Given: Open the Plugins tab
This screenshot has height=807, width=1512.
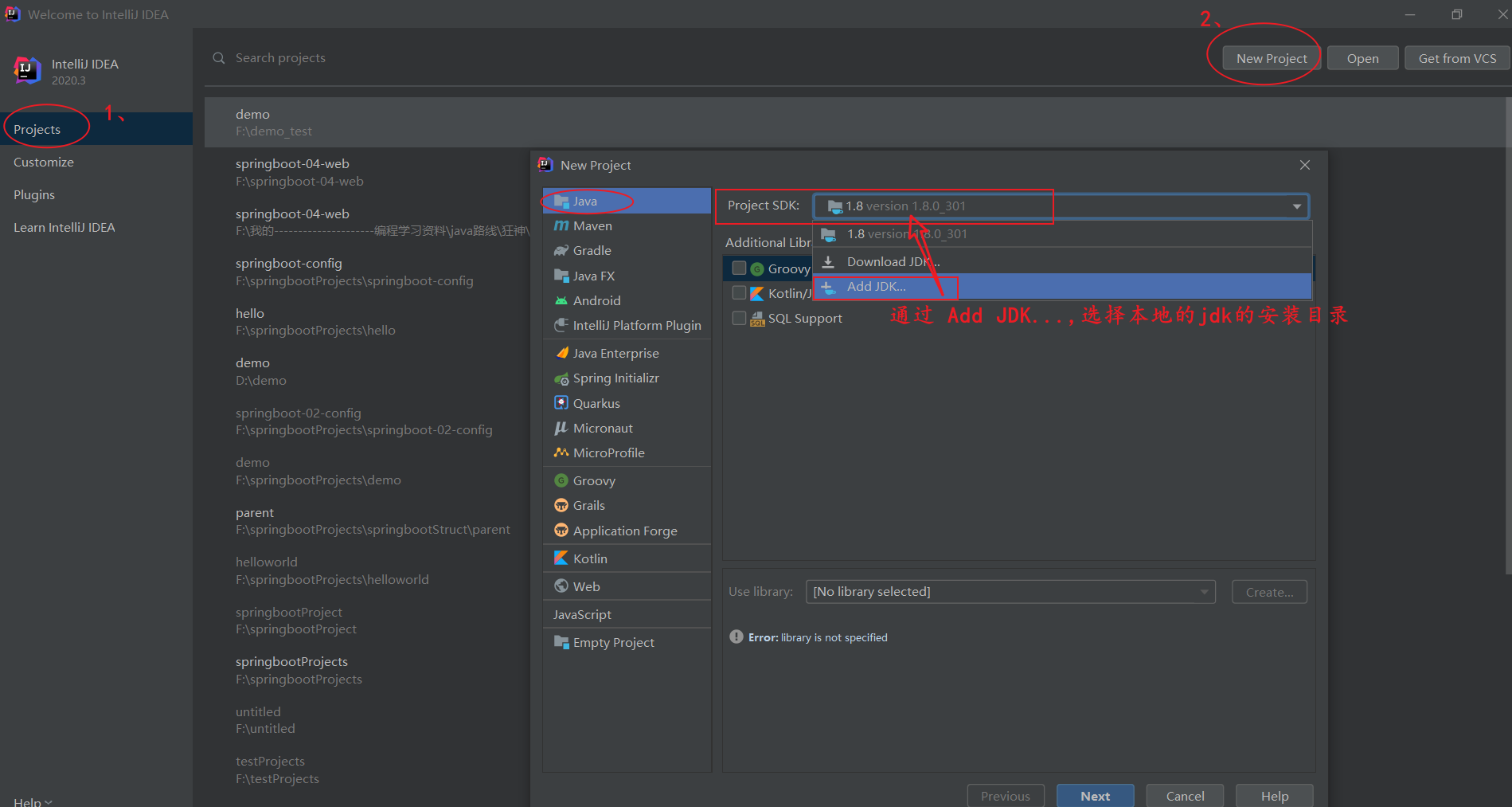Looking at the screenshot, I should [x=96, y=194].
